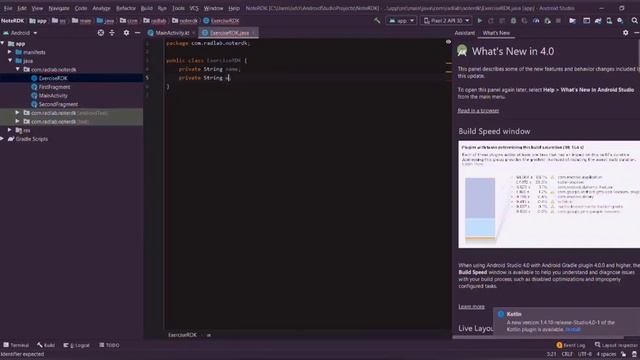The image size is (640, 360).
Task: Open the File menu
Action: click(x=8, y=8)
